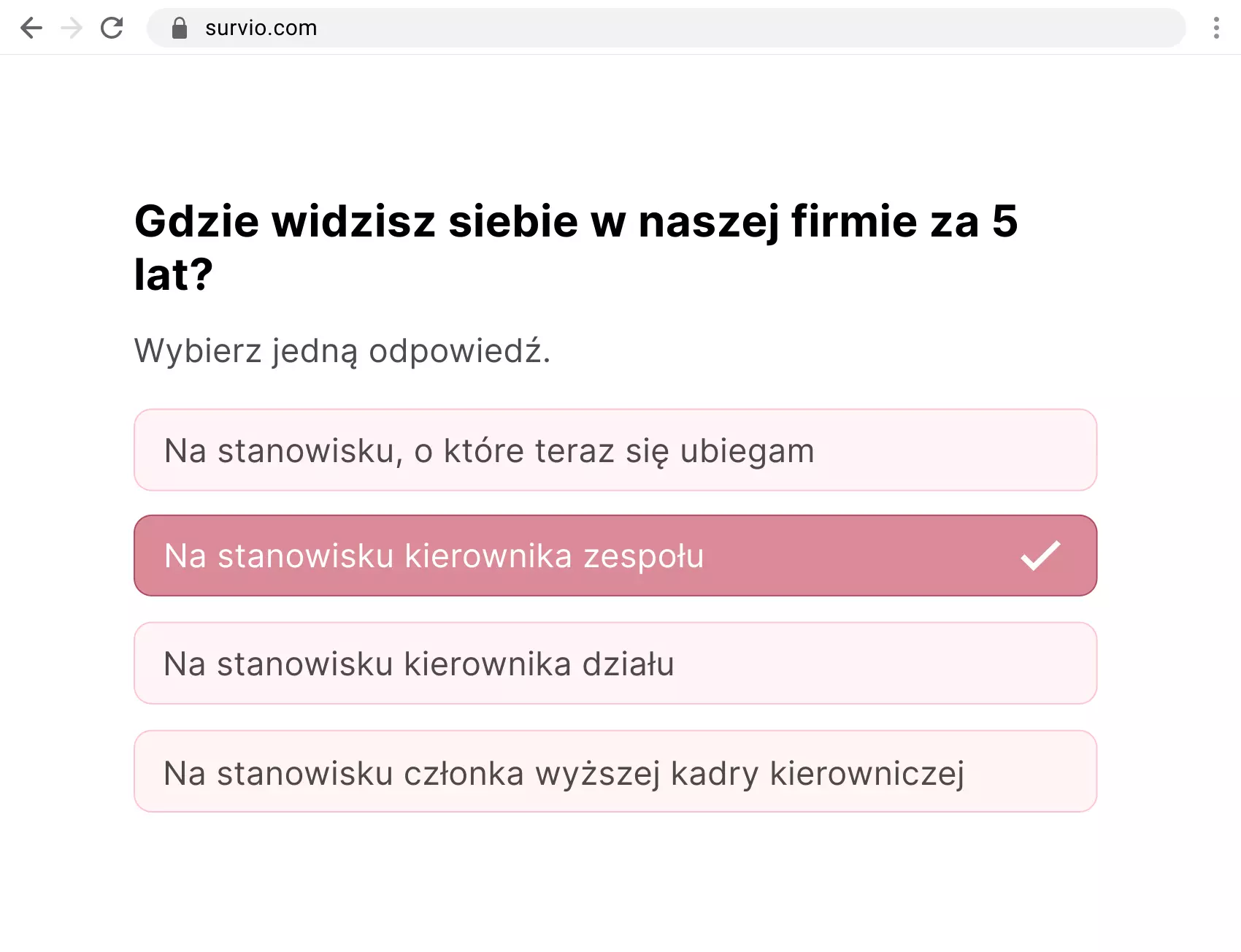
Task: Click the 'Wybierz jedną odpowiedź' instruction text
Action: click(343, 350)
